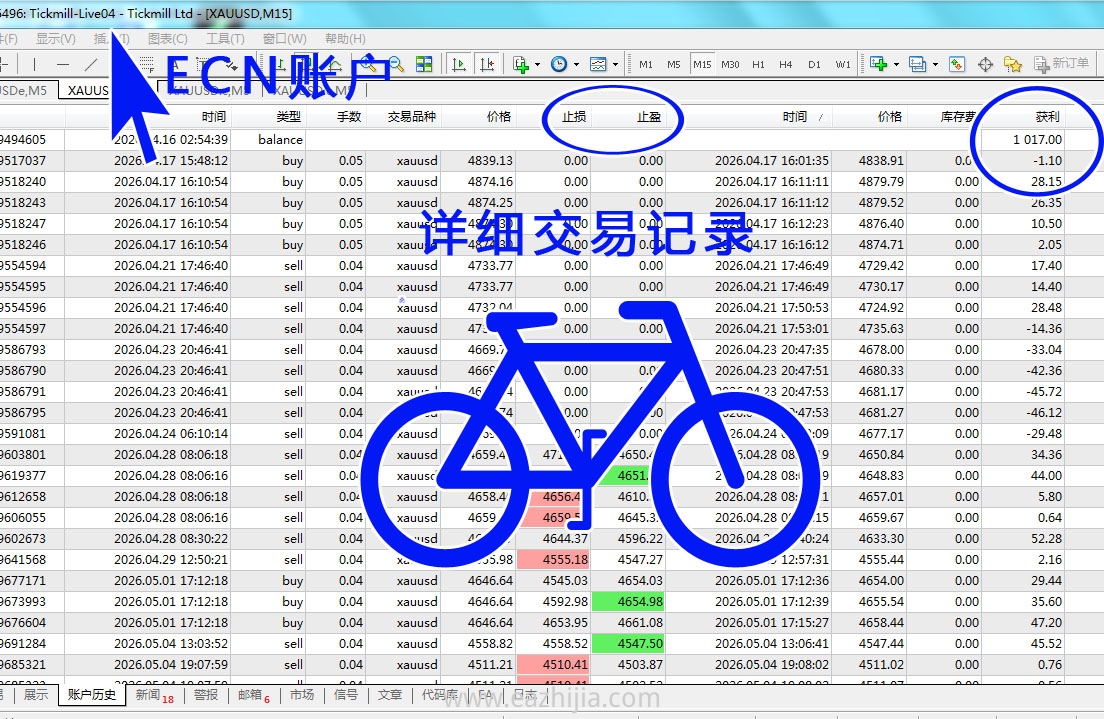Open a new chart with the green plus icon
This screenshot has height=719, width=1104.
879,64
